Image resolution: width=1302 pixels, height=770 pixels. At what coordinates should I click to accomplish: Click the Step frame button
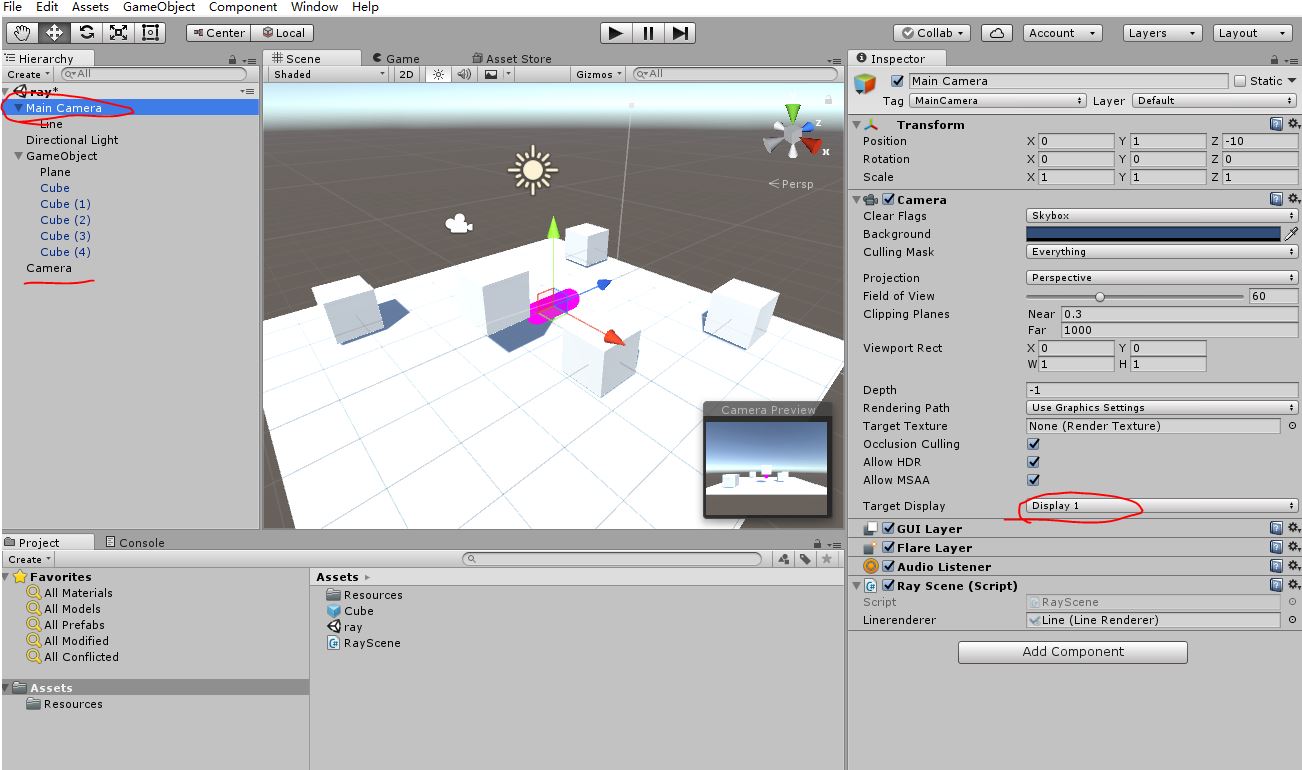(680, 33)
